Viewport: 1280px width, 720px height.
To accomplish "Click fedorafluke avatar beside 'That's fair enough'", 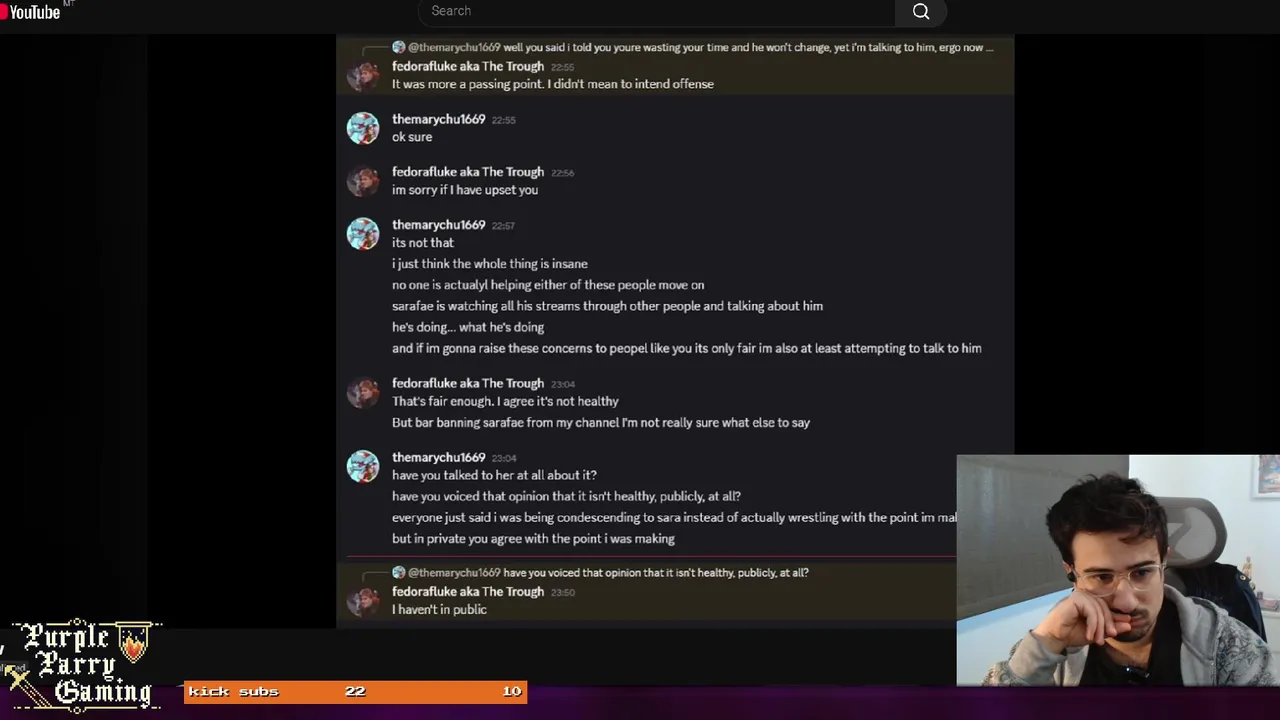I will [363, 392].
